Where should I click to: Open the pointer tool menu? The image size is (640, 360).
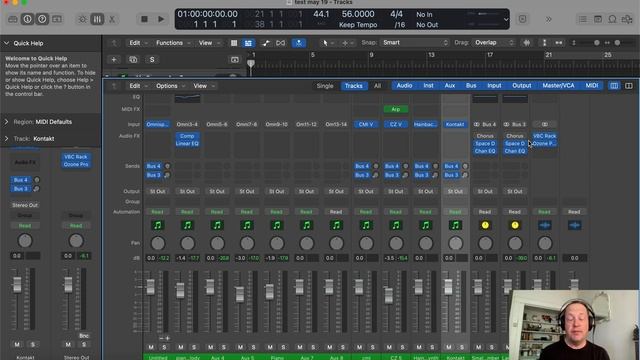pos(327,43)
